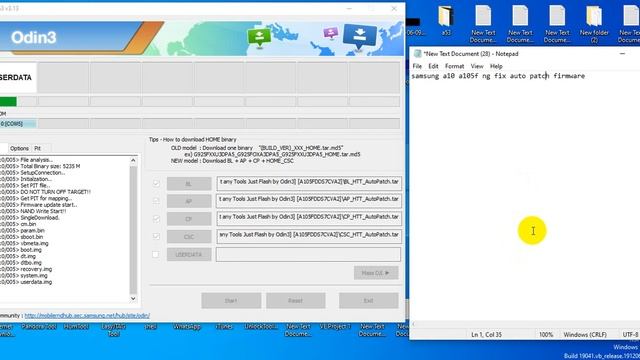Click the Notepad text line about samsung a10

pyautogui.click(x=498, y=76)
